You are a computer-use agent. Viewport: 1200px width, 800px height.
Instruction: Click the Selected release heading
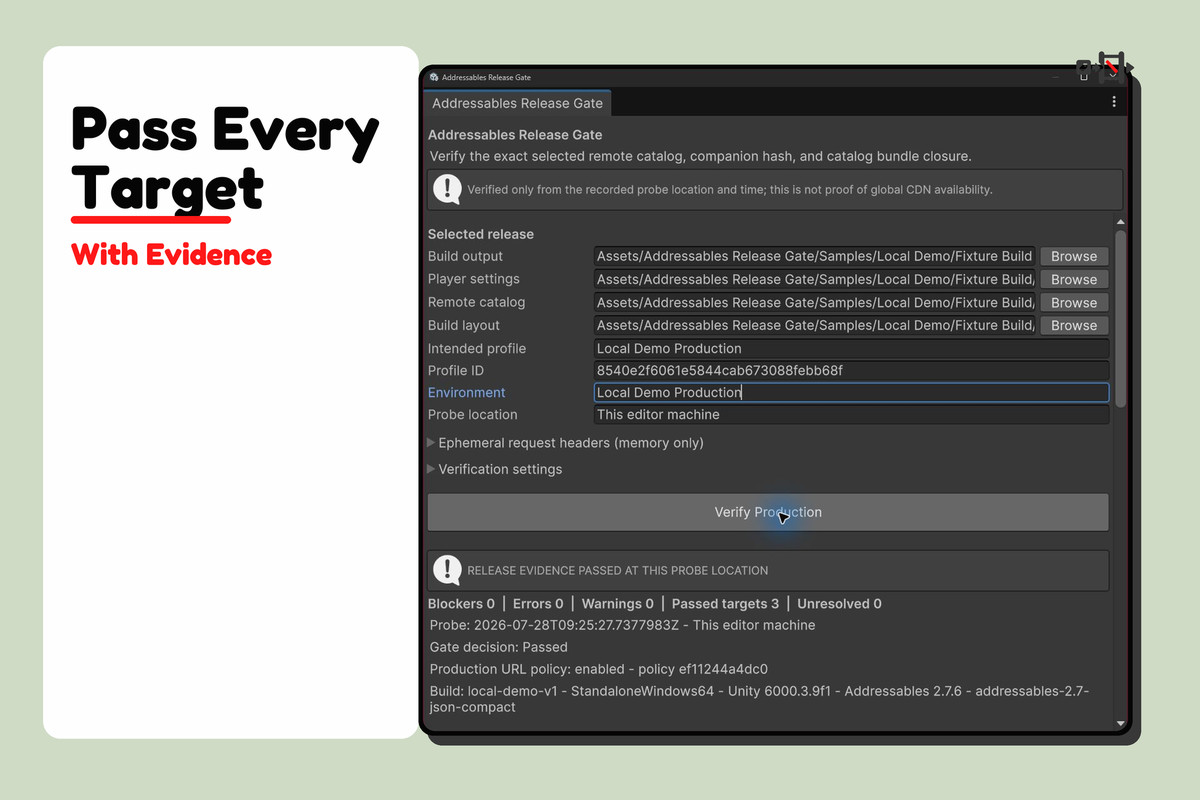pyautogui.click(x=481, y=234)
